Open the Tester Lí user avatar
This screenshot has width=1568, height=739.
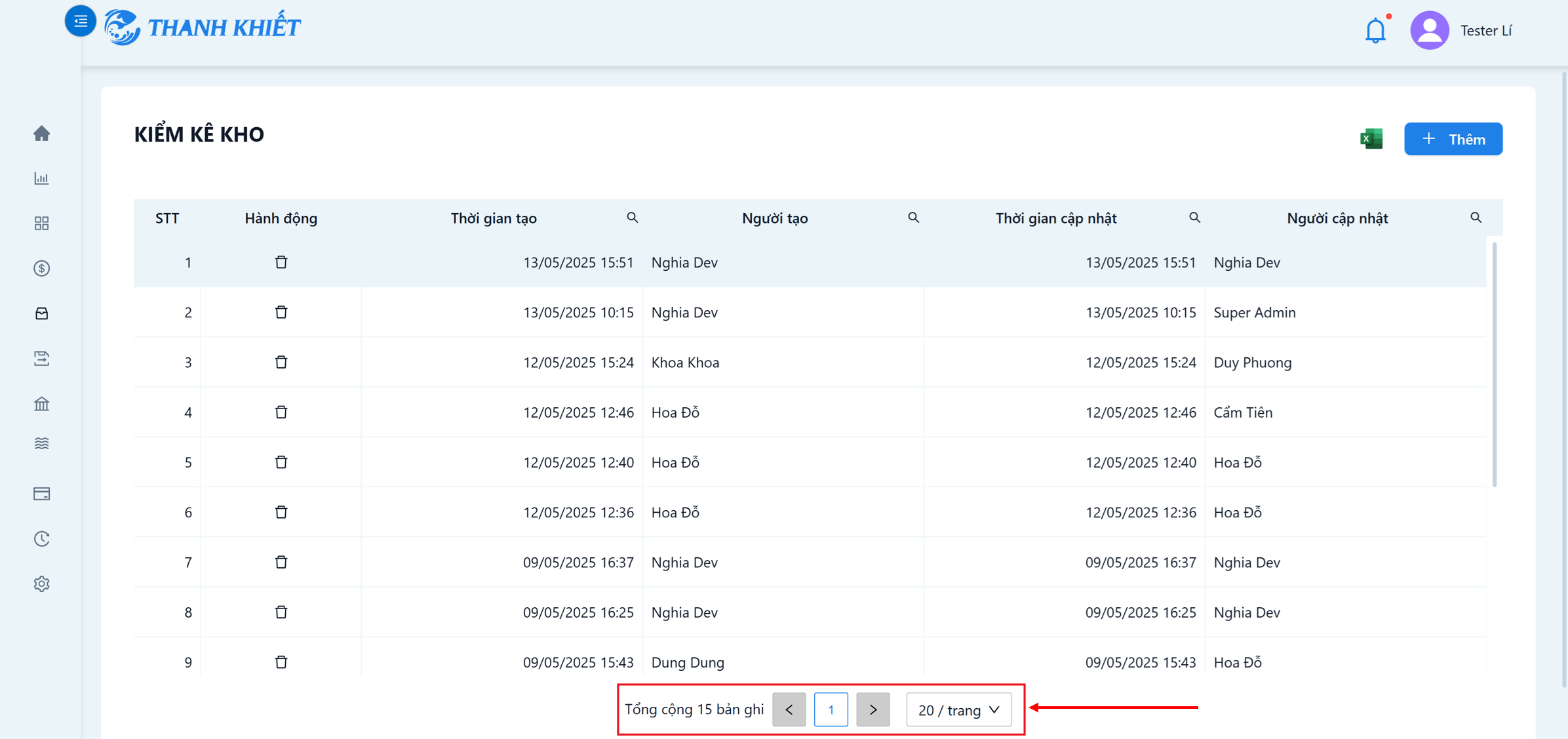click(x=1429, y=30)
